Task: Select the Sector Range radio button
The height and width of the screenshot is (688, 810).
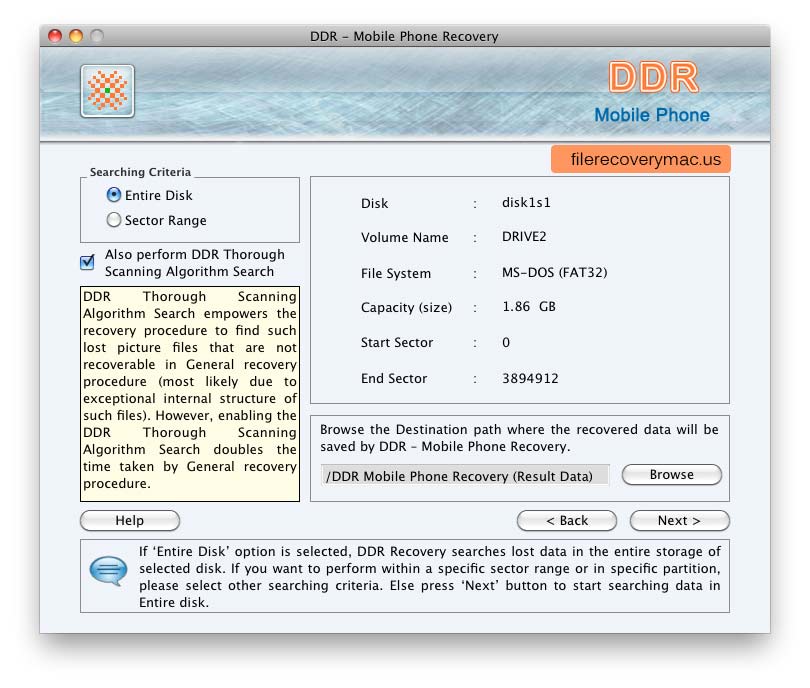Action: point(114,220)
